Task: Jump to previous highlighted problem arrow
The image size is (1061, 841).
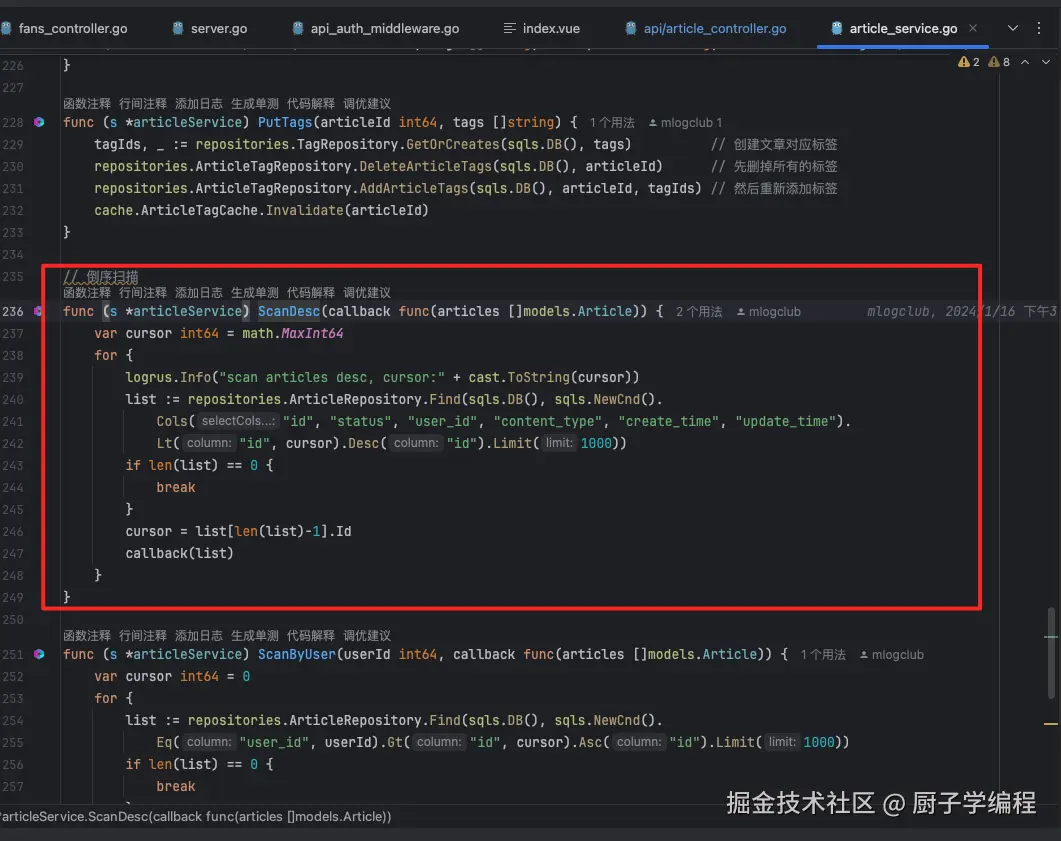Action: 1025,62
